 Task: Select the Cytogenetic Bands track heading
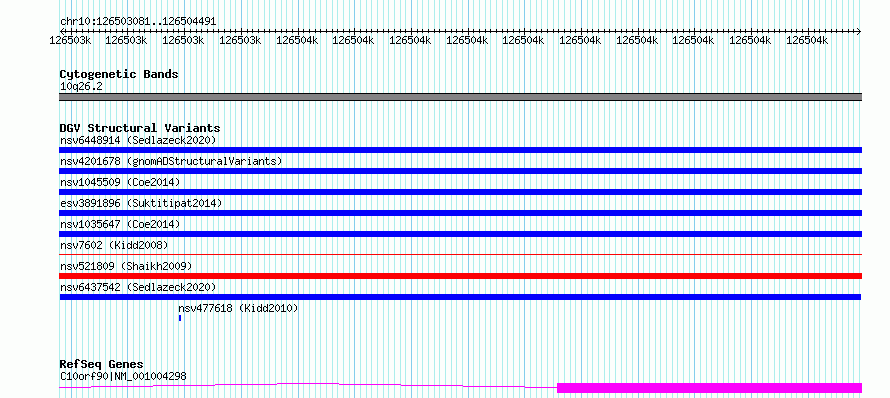pos(119,74)
